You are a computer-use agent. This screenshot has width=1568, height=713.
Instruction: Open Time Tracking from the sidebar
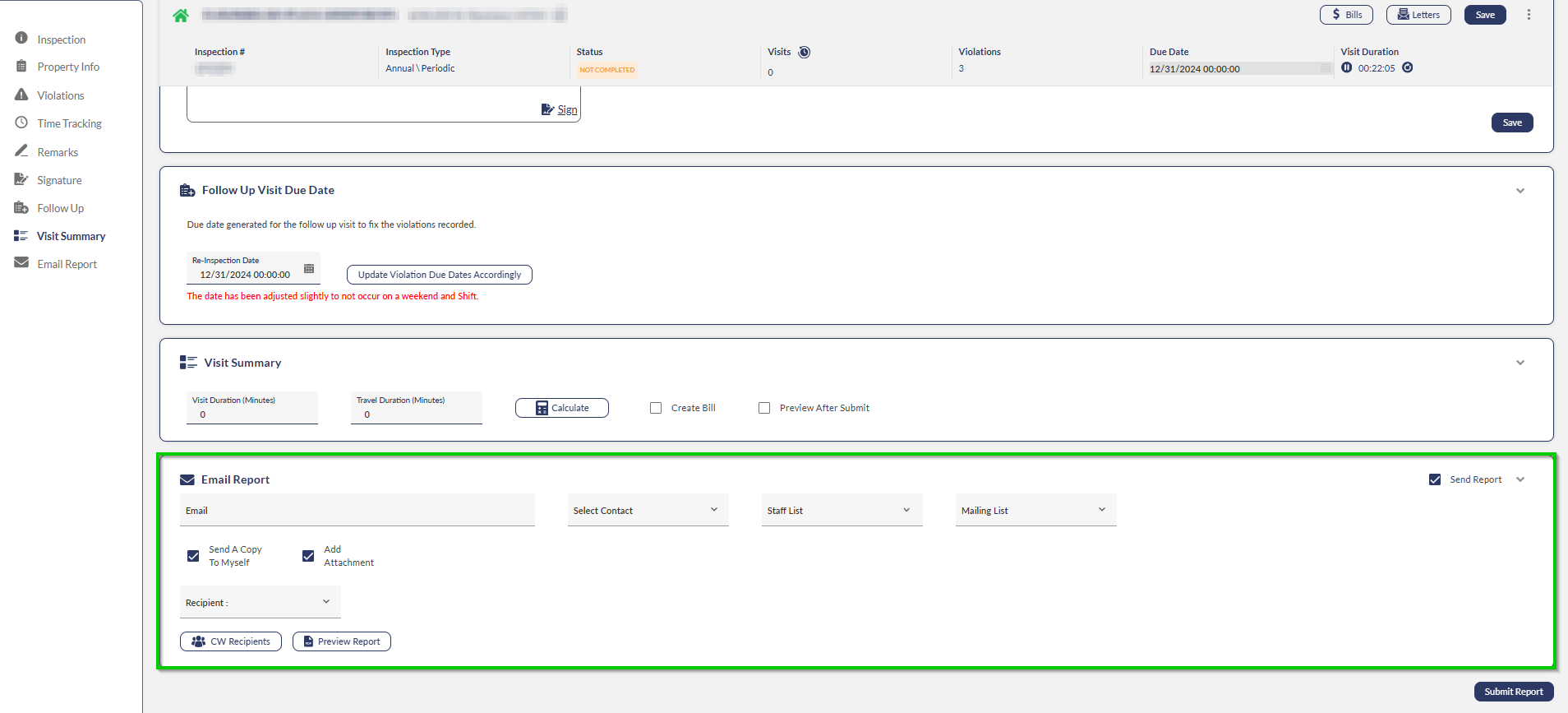click(x=69, y=123)
